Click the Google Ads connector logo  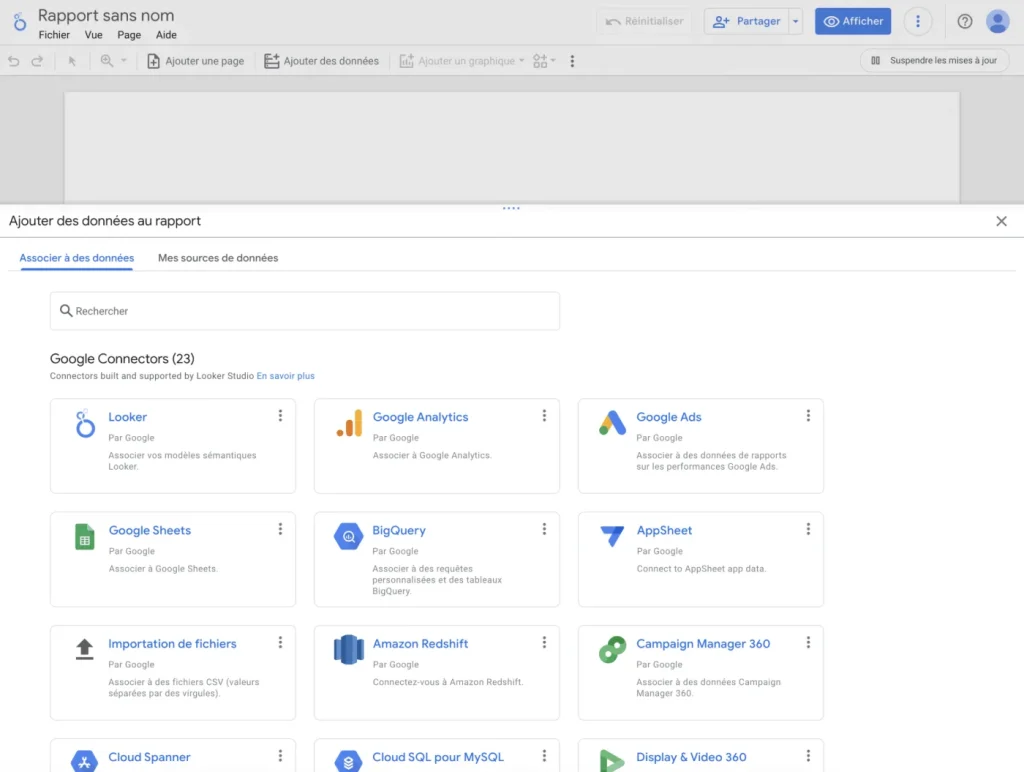[x=613, y=423]
